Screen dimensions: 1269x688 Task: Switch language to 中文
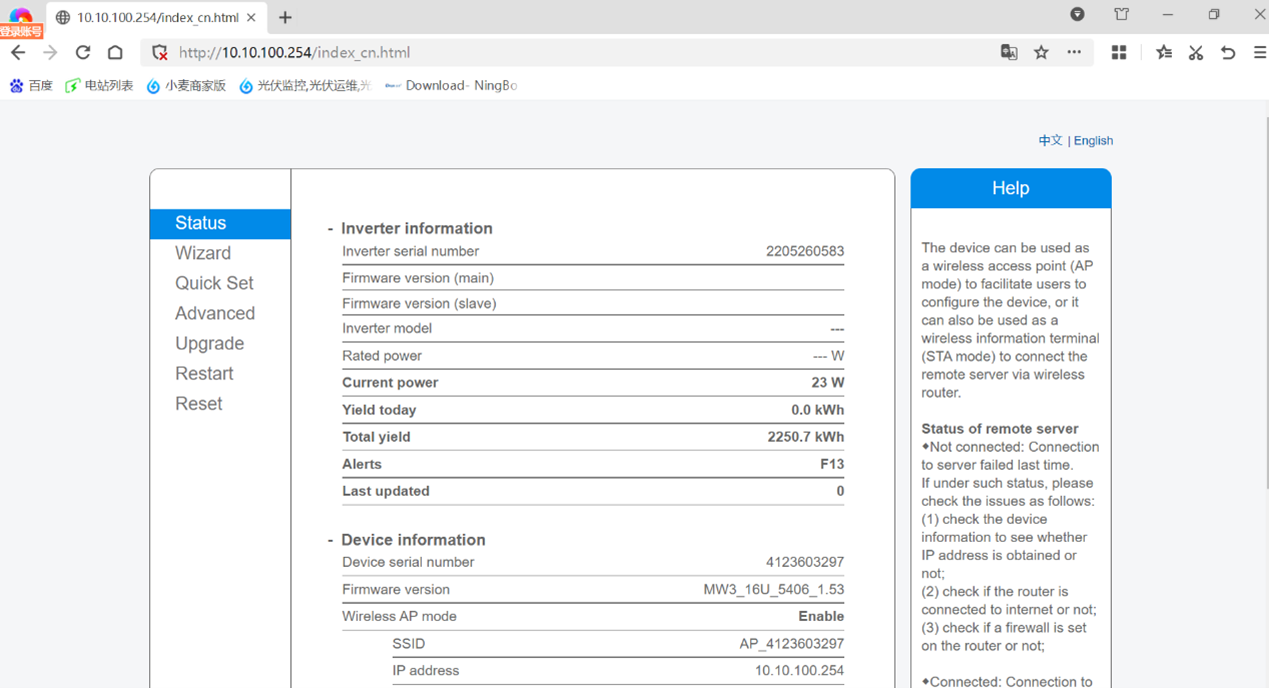[x=1050, y=141]
